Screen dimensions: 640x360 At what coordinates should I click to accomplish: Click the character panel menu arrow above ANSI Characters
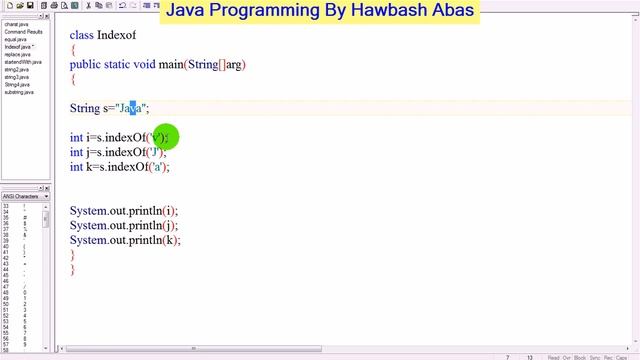coord(41,188)
